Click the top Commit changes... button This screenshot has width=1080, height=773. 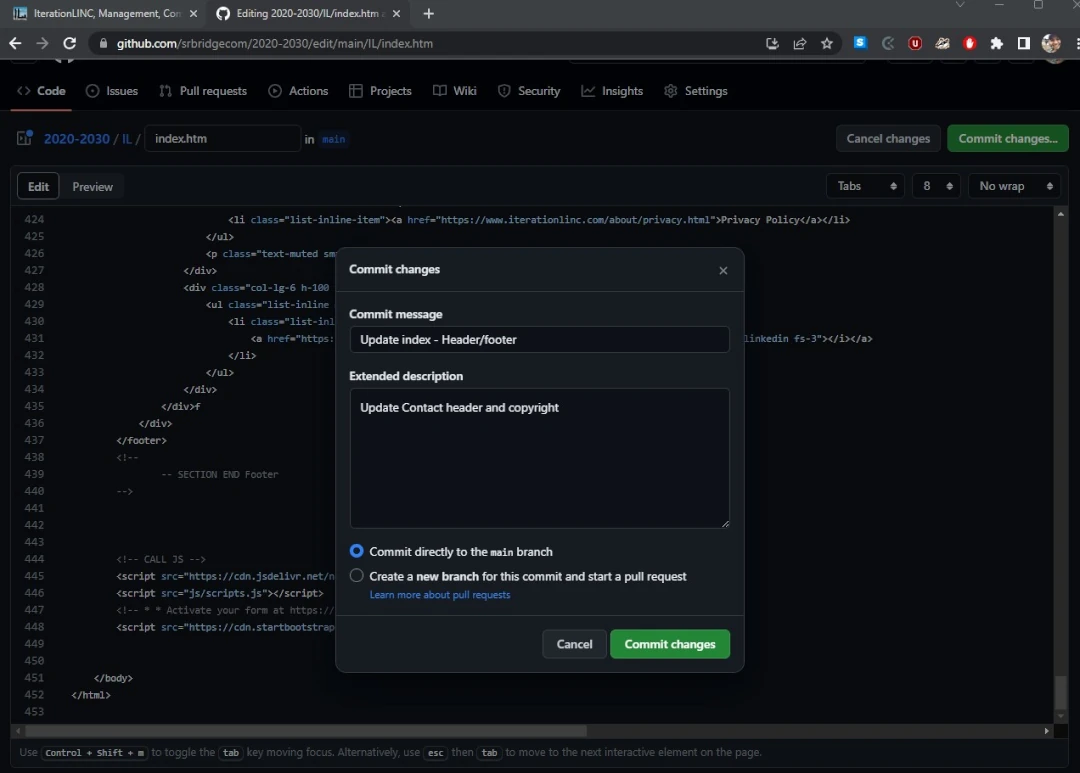pos(1008,138)
